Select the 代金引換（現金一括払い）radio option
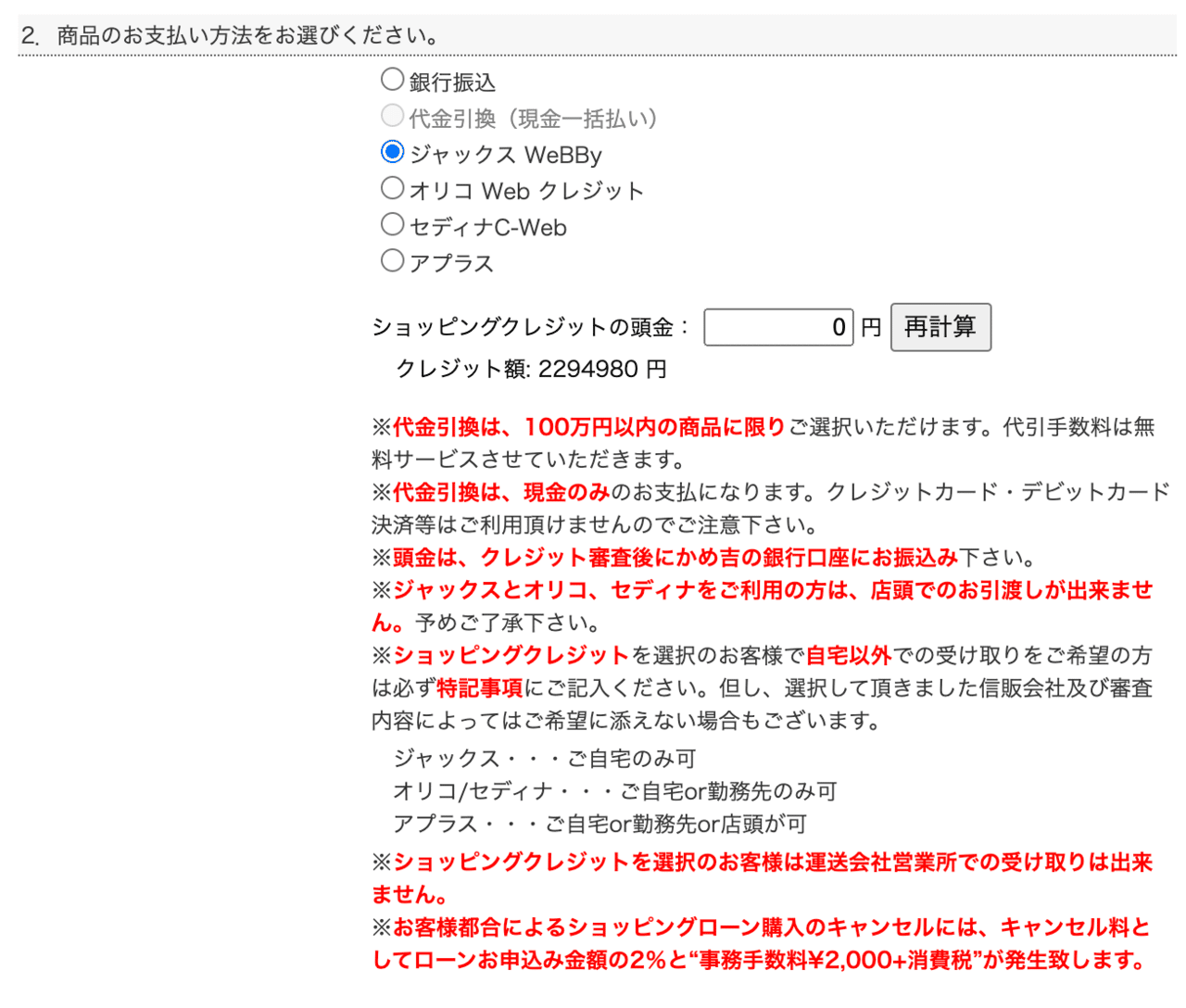1186x1008 pixels. (392, 115)
